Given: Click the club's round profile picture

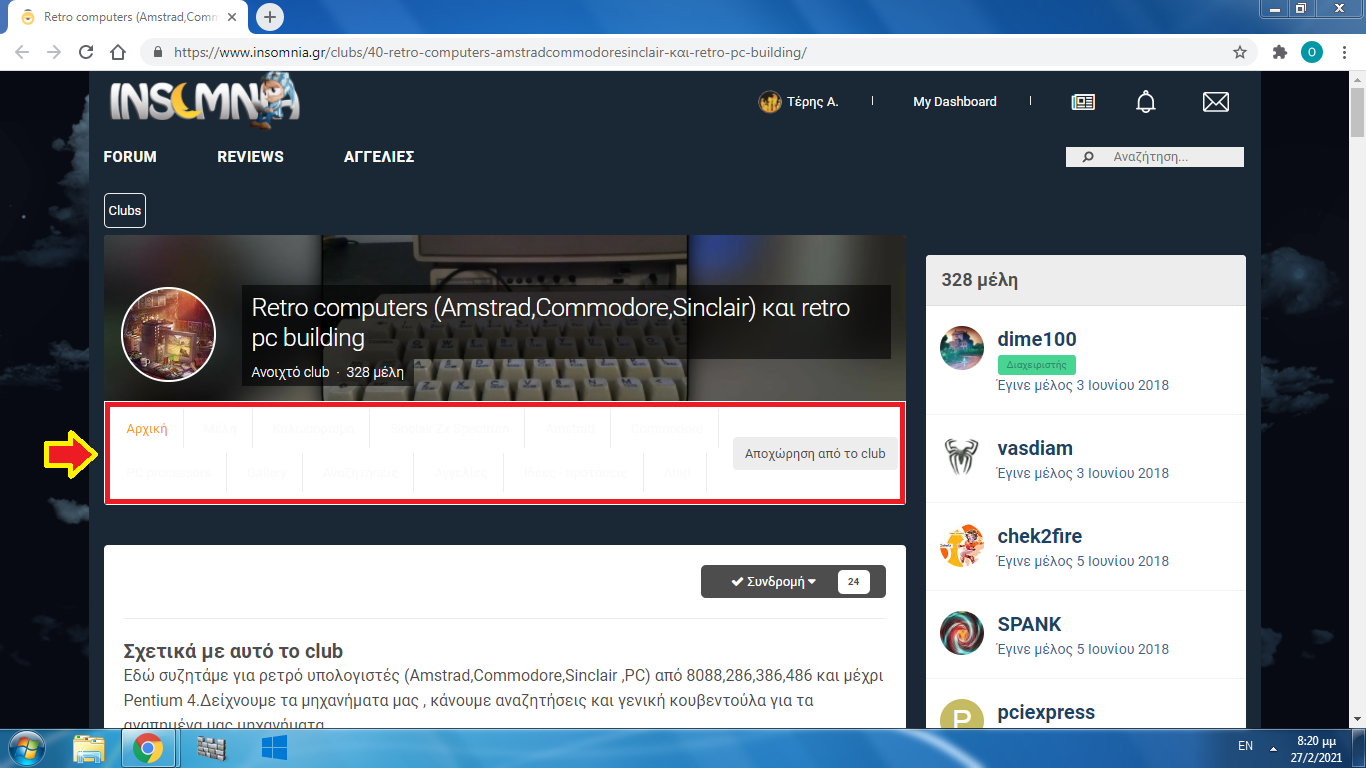Looking at the screenshot, I should pos(168,335).
